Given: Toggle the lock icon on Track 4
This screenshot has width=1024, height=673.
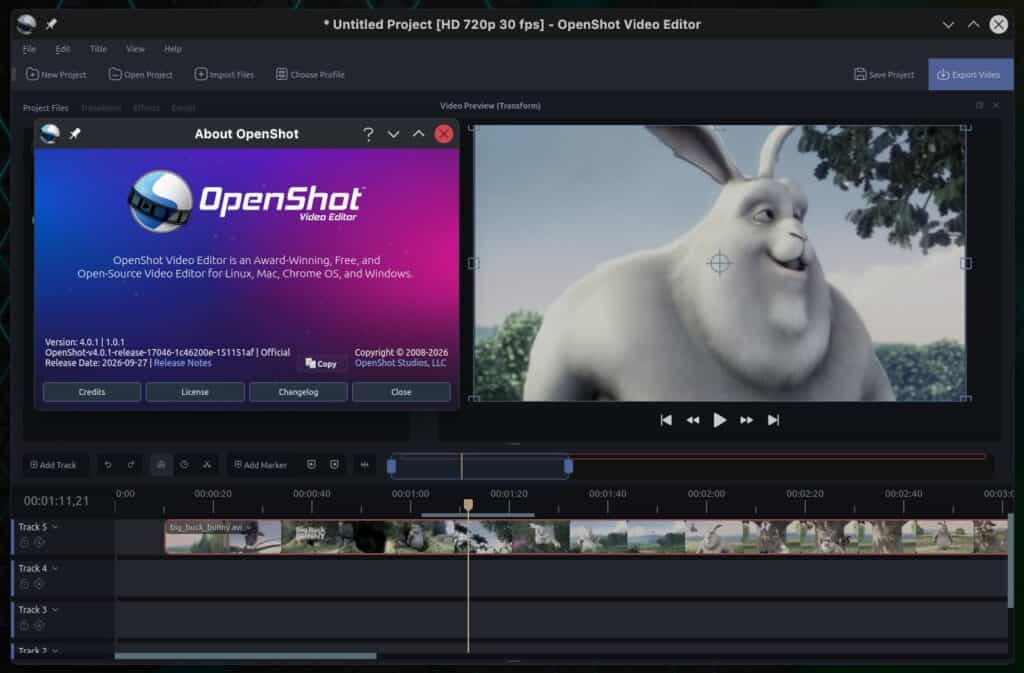Looking at the screenshot, I should [x=25, y=584].
